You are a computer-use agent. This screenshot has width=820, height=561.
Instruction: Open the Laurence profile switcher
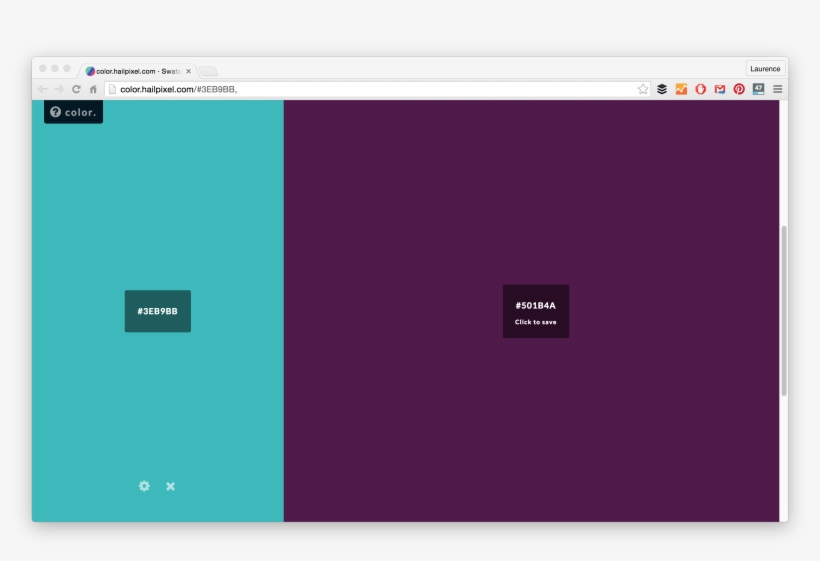tap(765, 69)
